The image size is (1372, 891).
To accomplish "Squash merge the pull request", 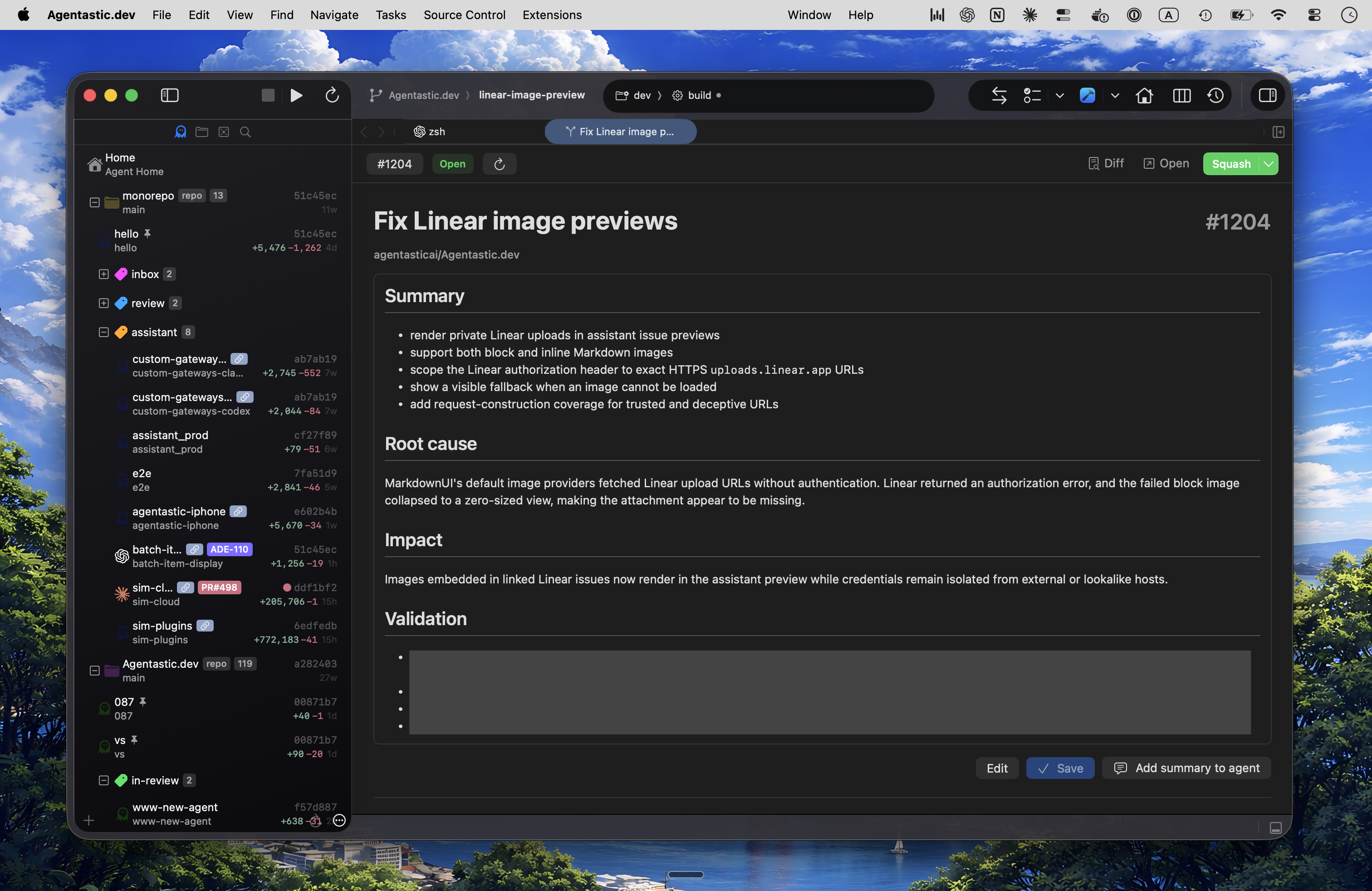I will [x=1231, y=164].
